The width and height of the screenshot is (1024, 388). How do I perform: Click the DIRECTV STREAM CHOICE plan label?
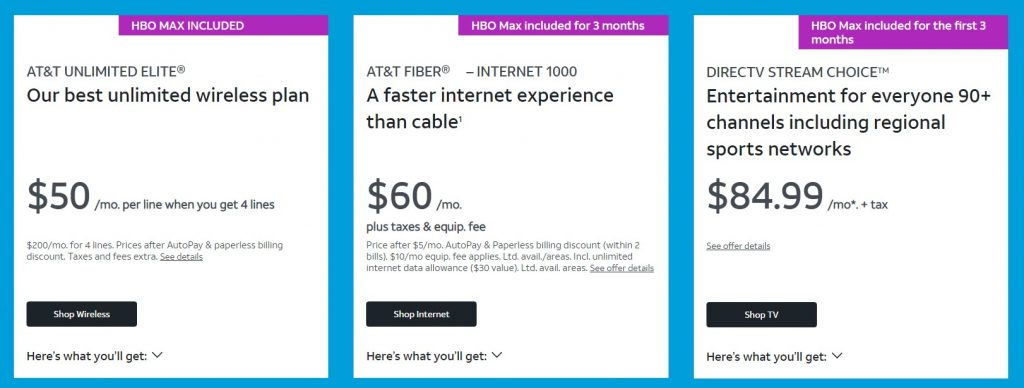(797, 72)
